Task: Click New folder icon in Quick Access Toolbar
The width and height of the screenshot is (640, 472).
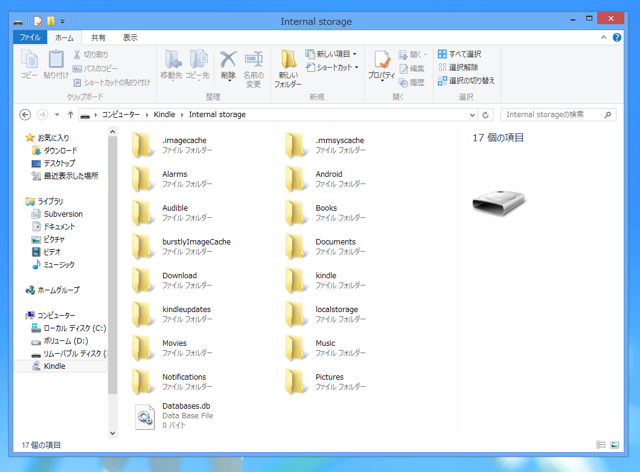Action: pos(51,21)
